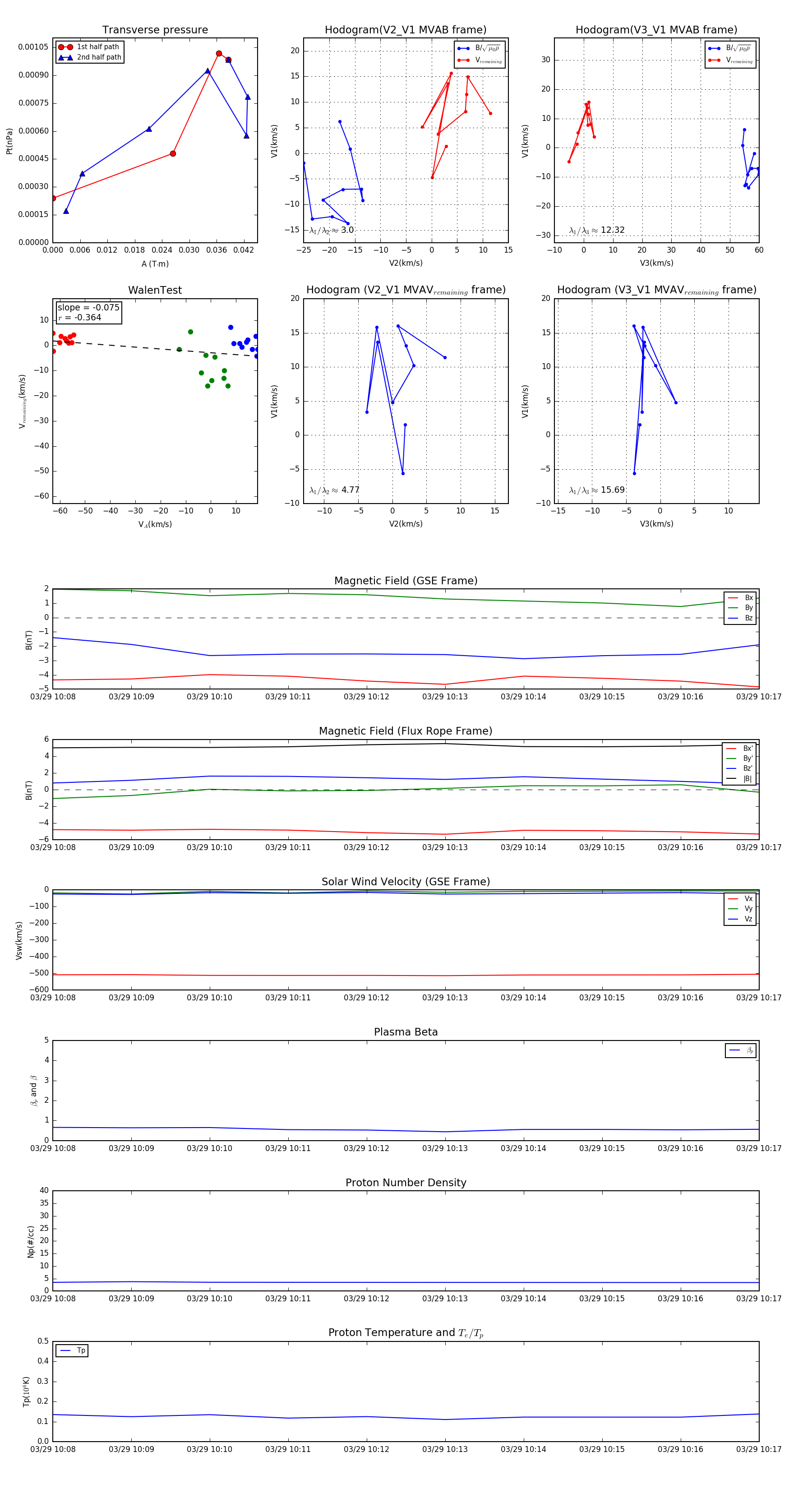Viewport: 812px width, 1489px height.
Task: Click the λ1/λ2 ≈ 3.0 annotation
Action: [331, 230]
